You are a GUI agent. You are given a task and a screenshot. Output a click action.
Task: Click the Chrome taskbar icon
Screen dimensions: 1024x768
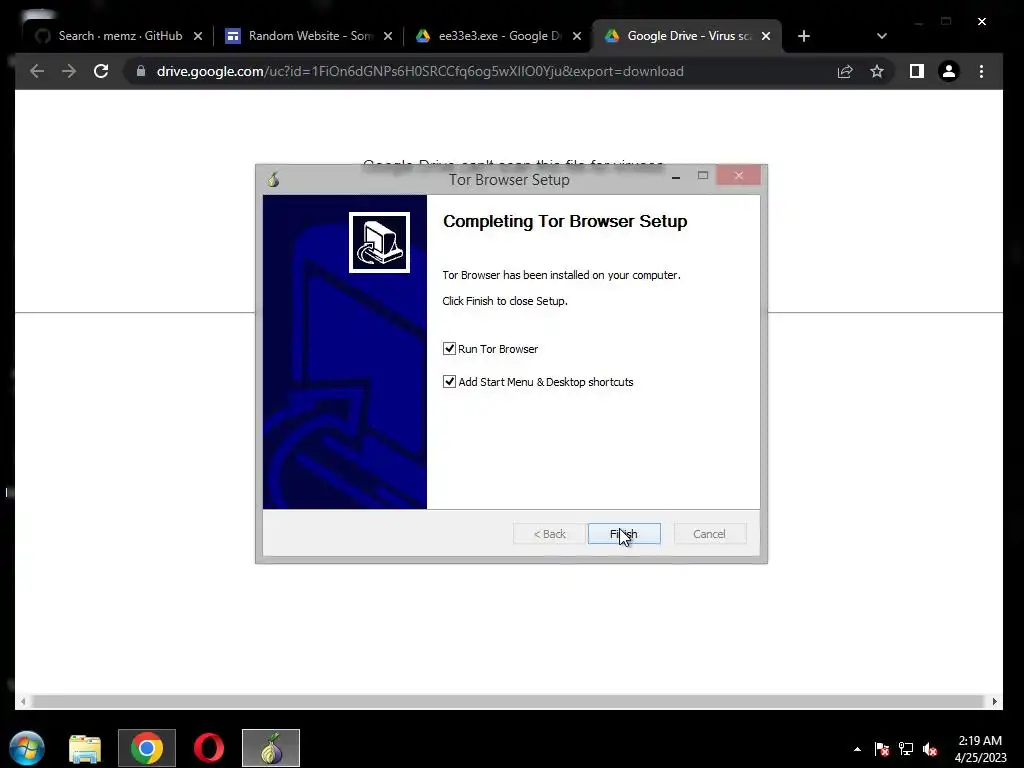147,748
